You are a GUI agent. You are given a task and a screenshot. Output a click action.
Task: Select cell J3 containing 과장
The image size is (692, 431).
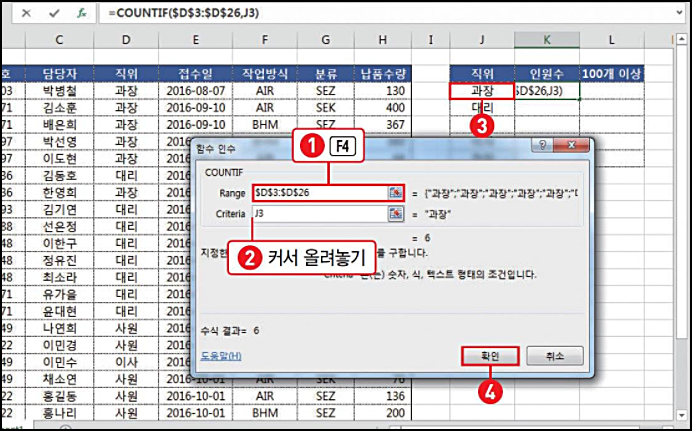pos(482,91)
